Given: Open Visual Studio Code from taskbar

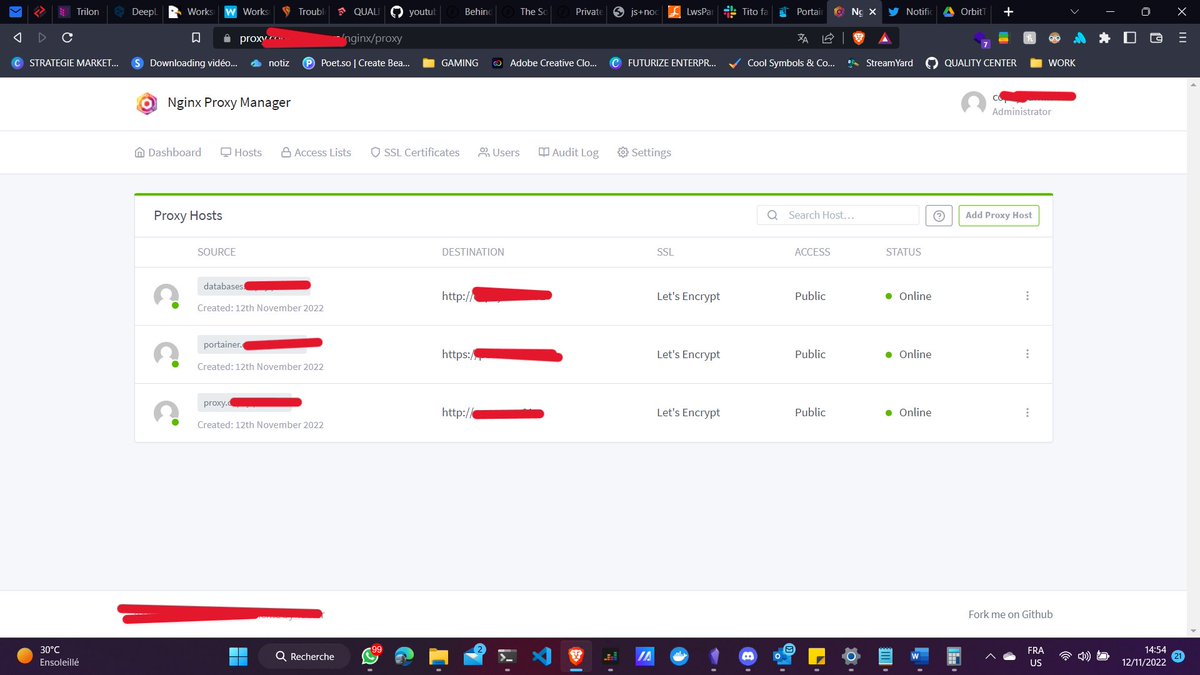Looking at the screenshot, I should [542, 656].
